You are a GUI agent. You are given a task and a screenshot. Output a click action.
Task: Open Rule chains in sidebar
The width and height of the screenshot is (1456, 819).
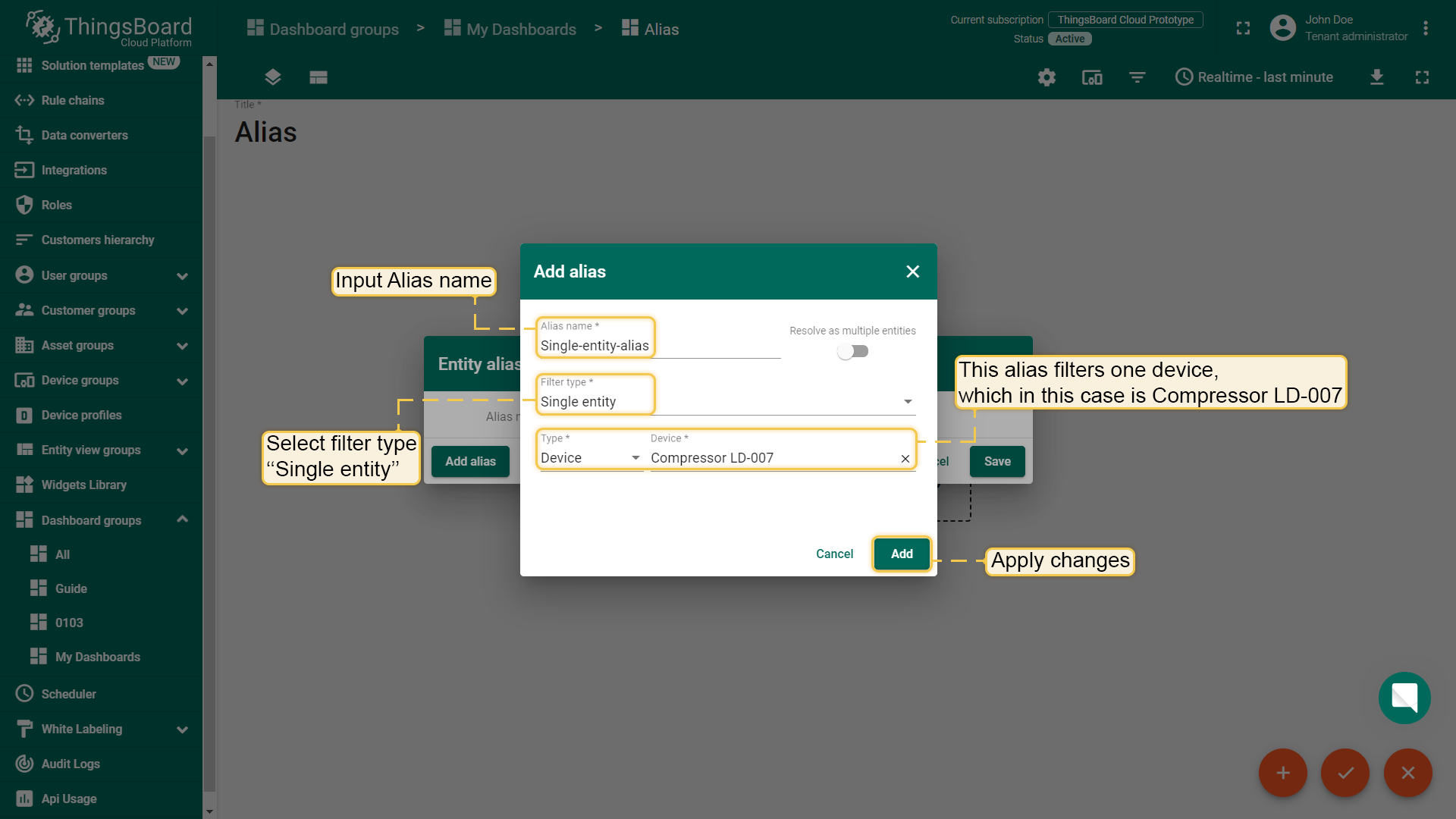pos(73,100)
